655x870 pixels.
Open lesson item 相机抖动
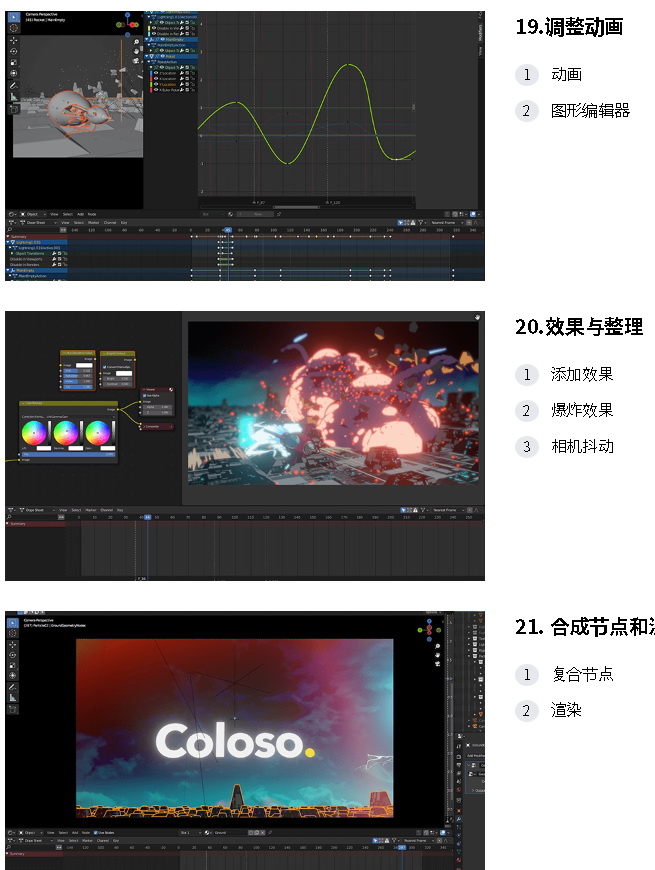click(x=582, y=447)
